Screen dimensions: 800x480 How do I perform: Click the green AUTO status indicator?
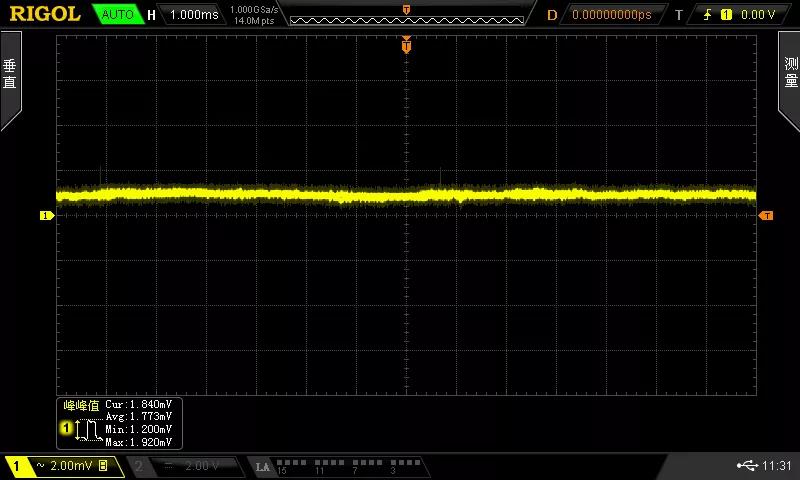coord(117,14)
